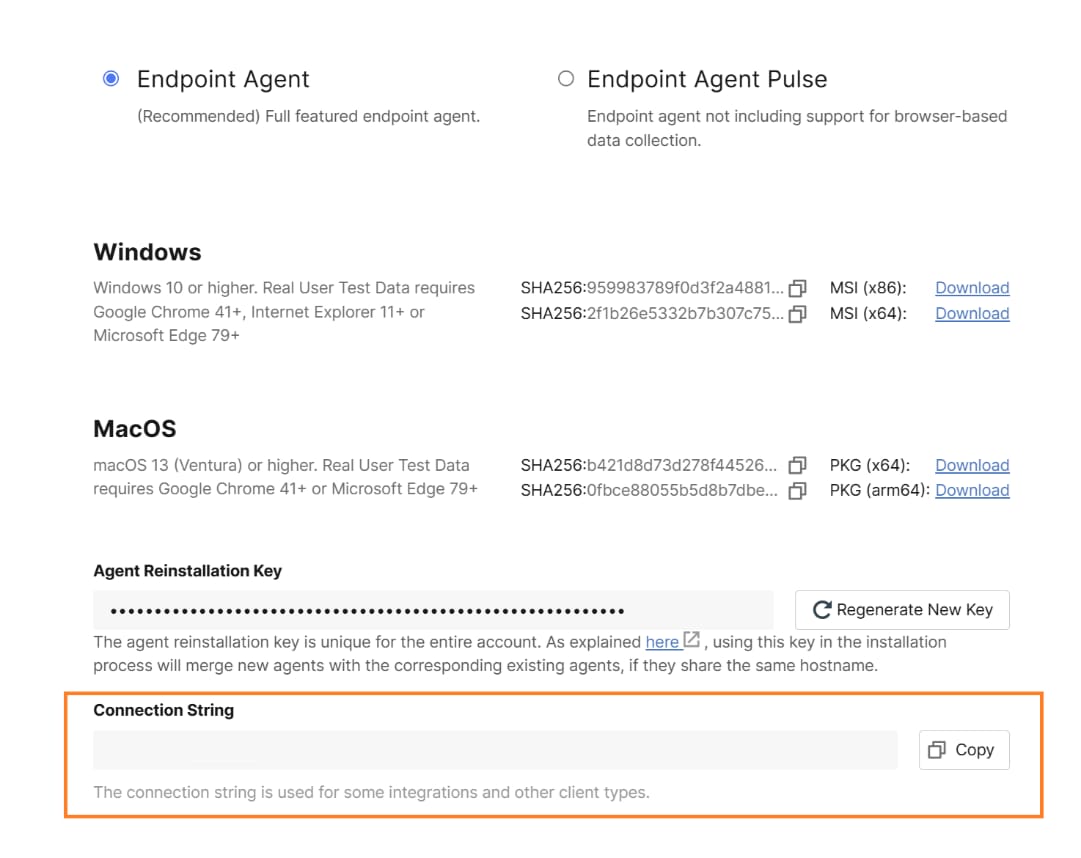Image resolution: width=1081 pixels, height=858 pixels.
Task: Copy the MSI (x86) SHA256 hash
Action: (797, 288)
